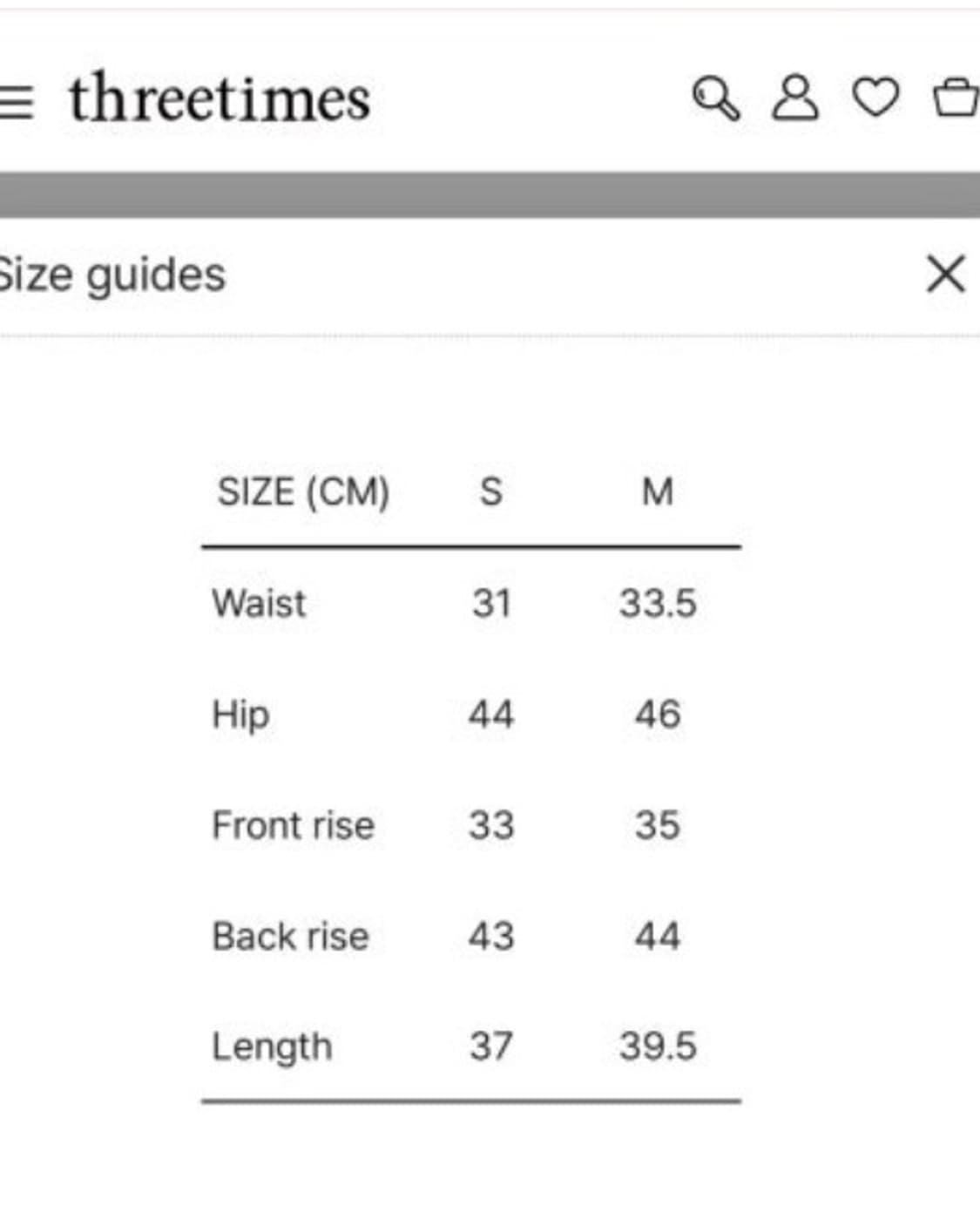This screenshot has width=980, height=1226.
Task: Click the Waist row label
Action: click(x=259, y=603)
